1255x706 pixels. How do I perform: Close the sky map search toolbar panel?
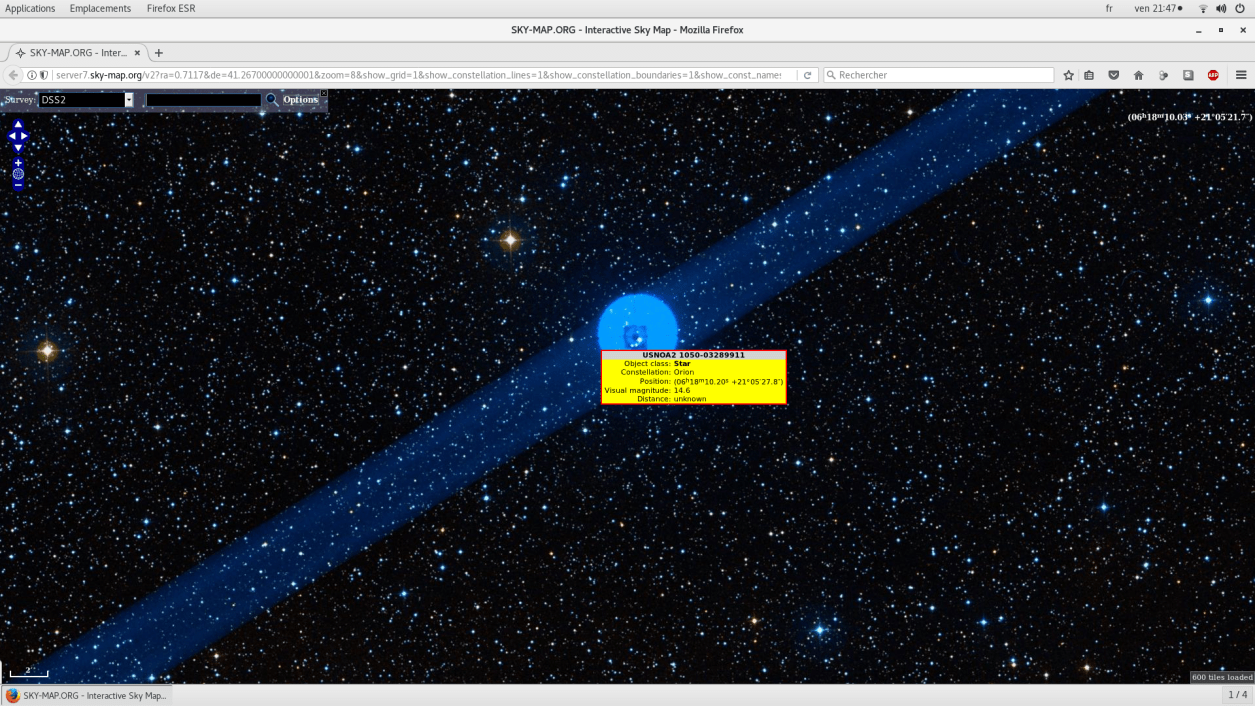(323, 93)
